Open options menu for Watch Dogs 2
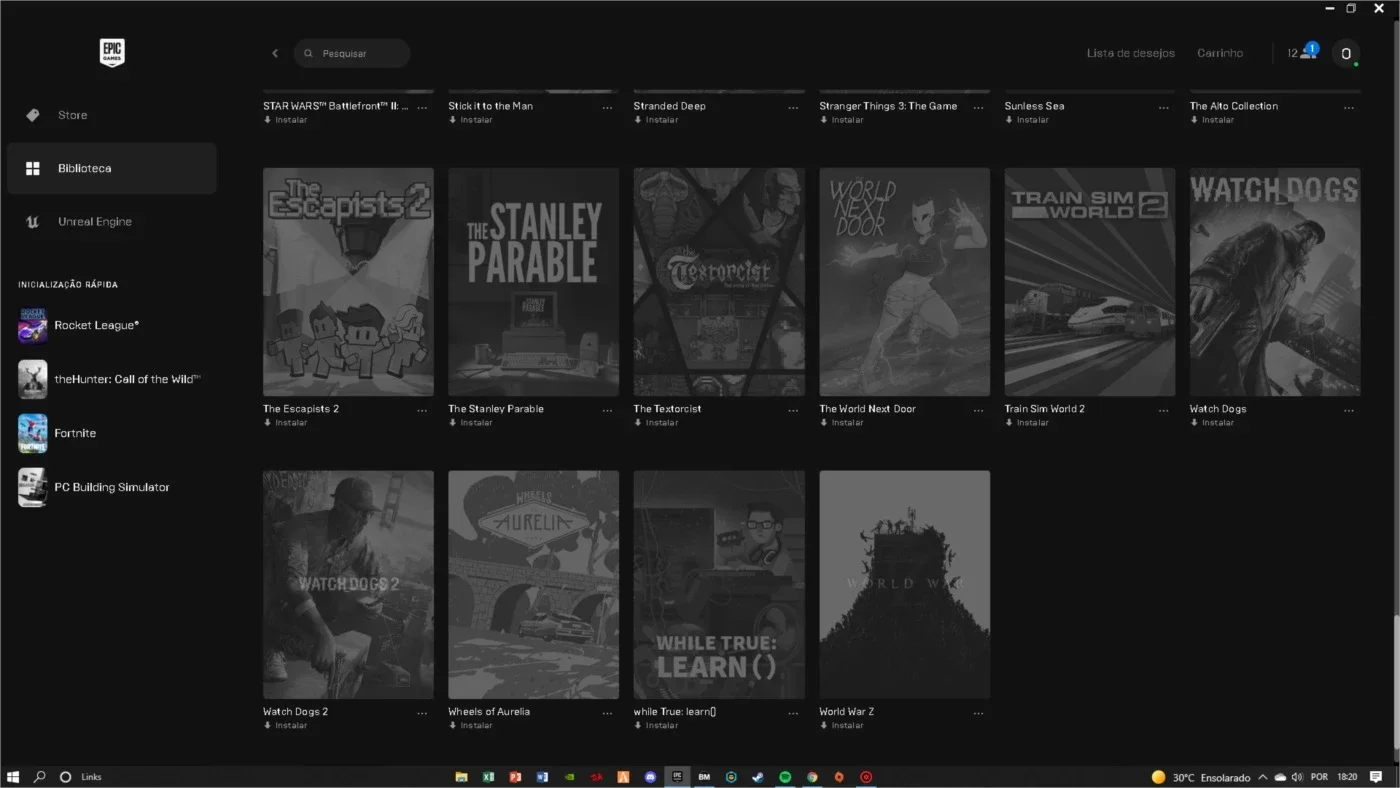Viewport: 1400px width, 788px height. tap(422, 712)
